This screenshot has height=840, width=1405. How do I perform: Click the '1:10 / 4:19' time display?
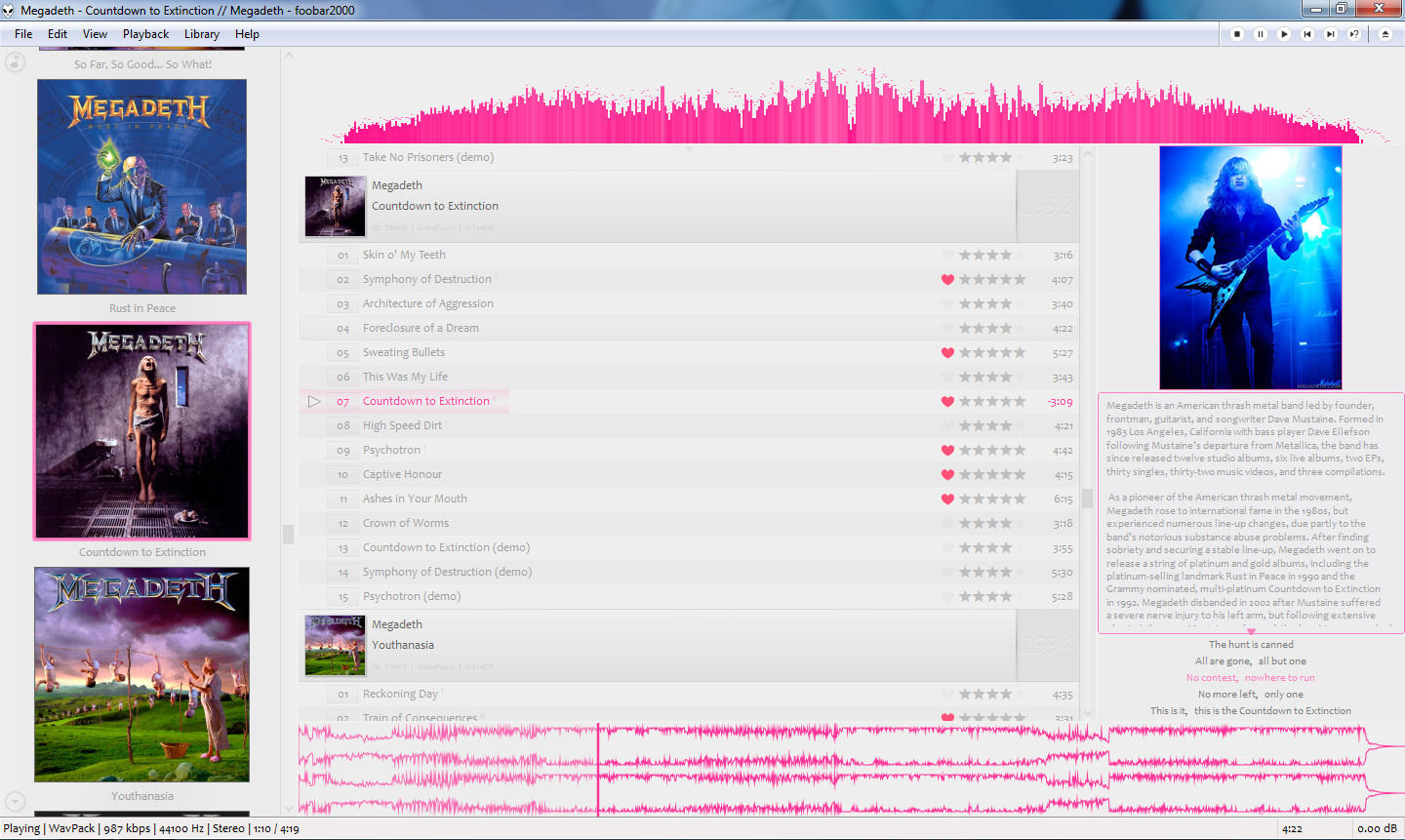[277, 828]
